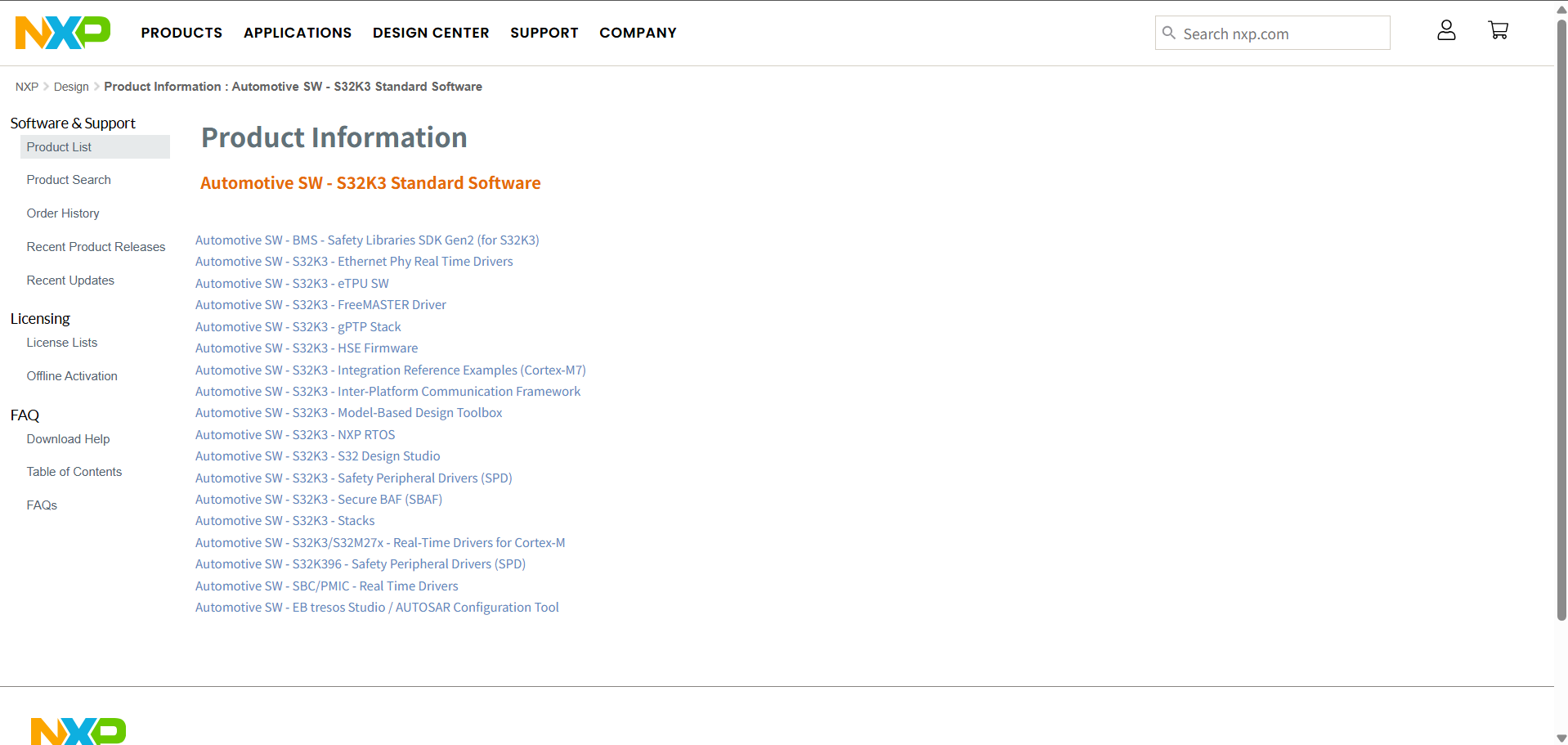Open Real-Time Drivers for Cortex-M link
Viewport: 1568px width, 745px height.
[x=380, y=543]
